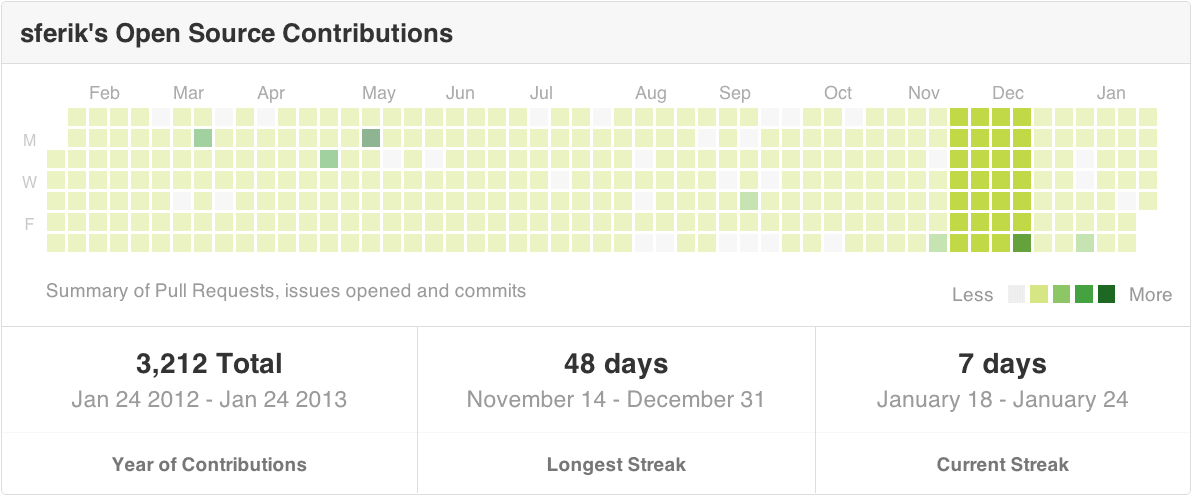The width and height of the screenshot is (1192, 496).
Task: Click the 'Dec' month label
Action: 1008,93
